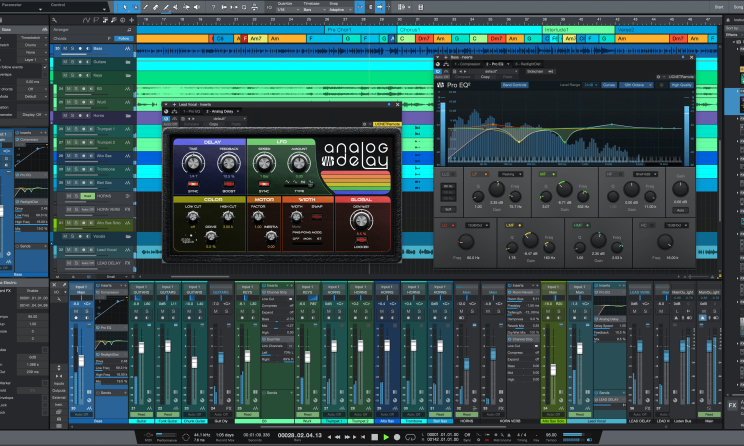Open track list wrench options icon
This screenshot has height=446, width=744.
tap(55, 20)
